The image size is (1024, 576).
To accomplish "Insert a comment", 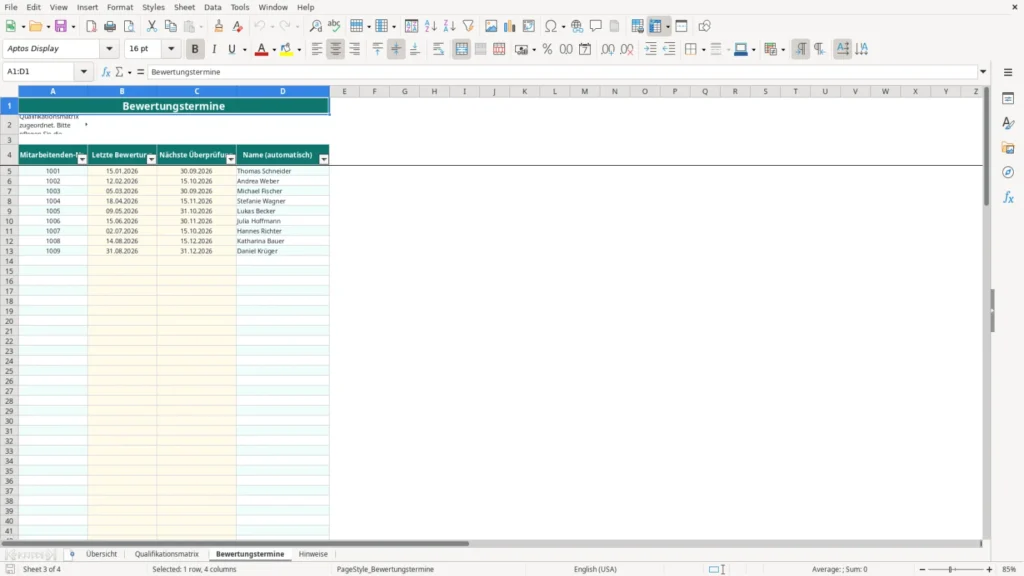I will pos(596,26).
